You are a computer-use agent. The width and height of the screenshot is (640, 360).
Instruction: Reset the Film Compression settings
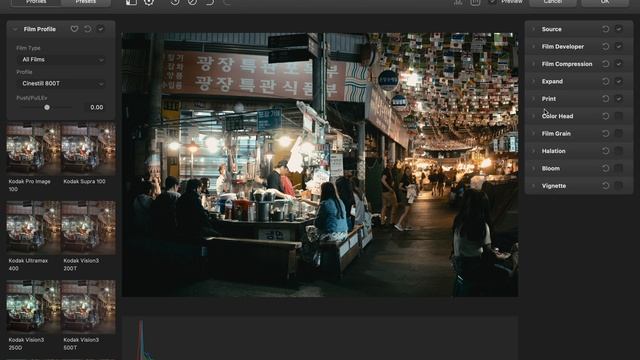pos(605,64)
